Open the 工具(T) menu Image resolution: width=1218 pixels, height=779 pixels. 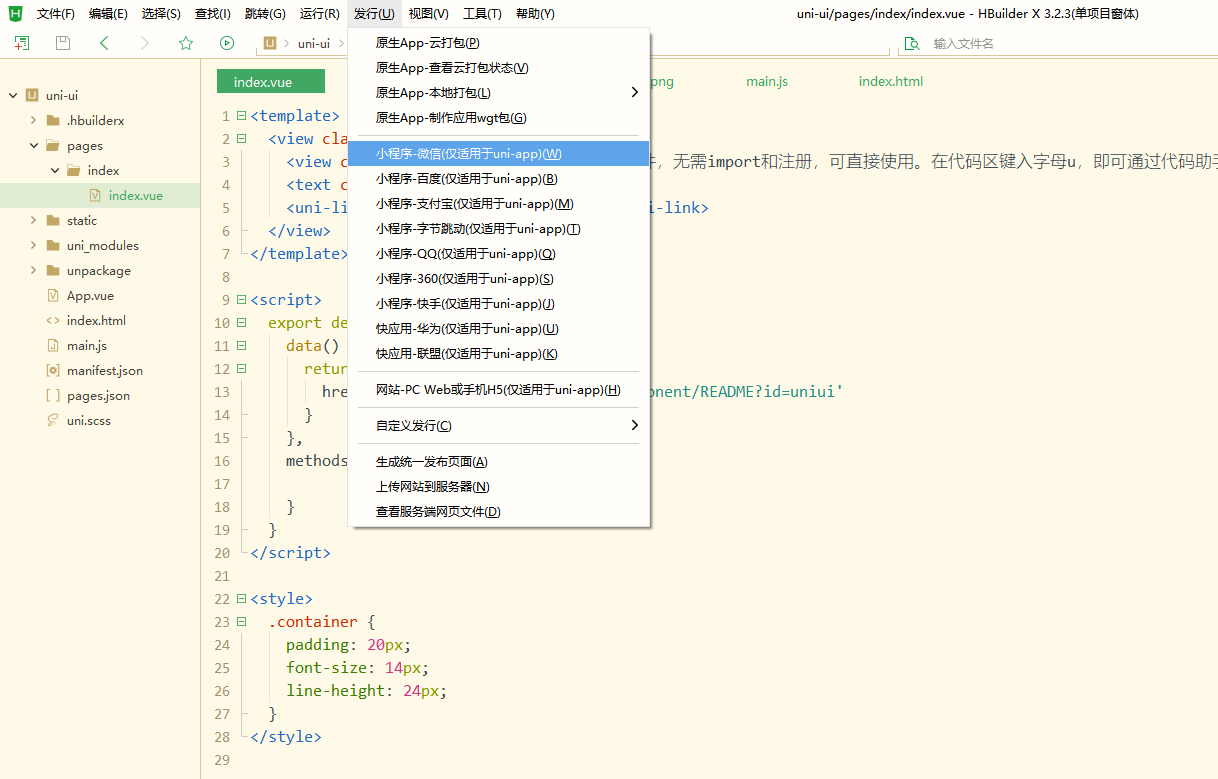click(x=482, y=14)
